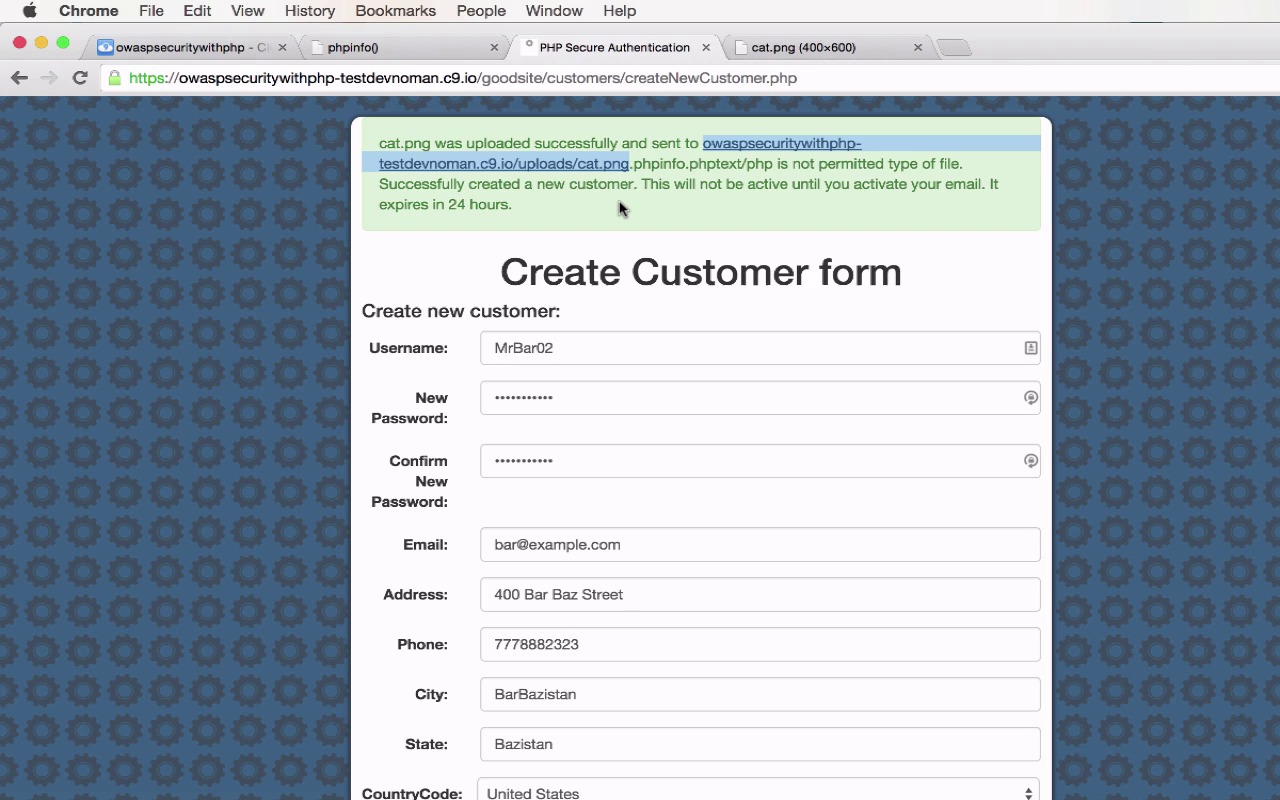Switch to the cat.png (400×600) tab
The width and height of the screenshot is (1280, 800).
828,47
